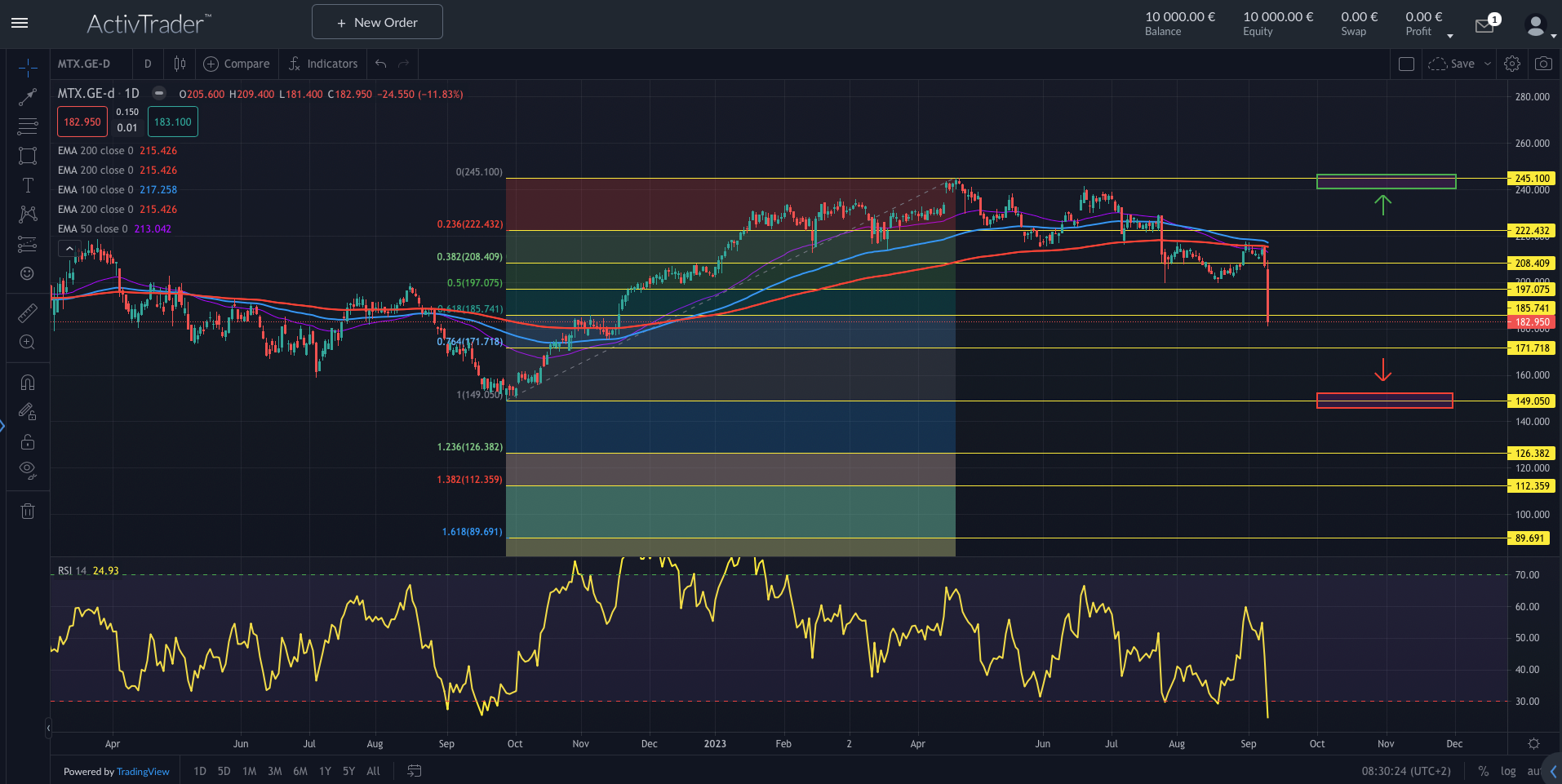Click the MTX.GE-D symbol search field
The width and height of the screenshot is (1562, 784).
[84, 64]
